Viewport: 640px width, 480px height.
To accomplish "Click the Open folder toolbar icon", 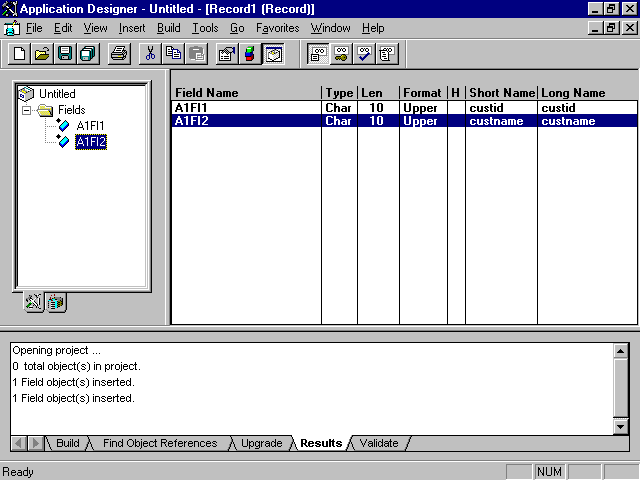I will [42, 54].
